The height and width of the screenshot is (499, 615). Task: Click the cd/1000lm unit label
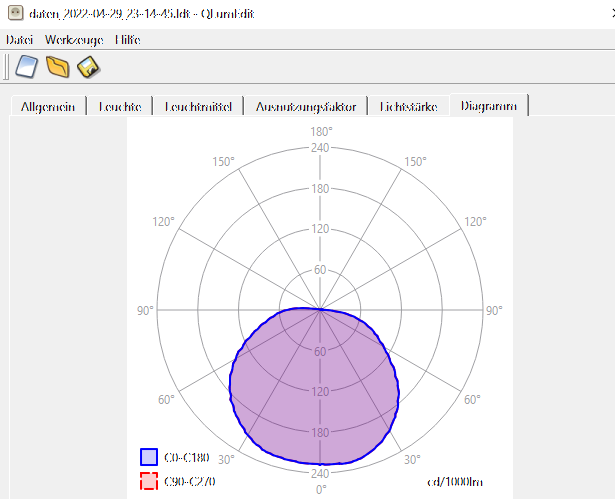[x=455, y=481]
